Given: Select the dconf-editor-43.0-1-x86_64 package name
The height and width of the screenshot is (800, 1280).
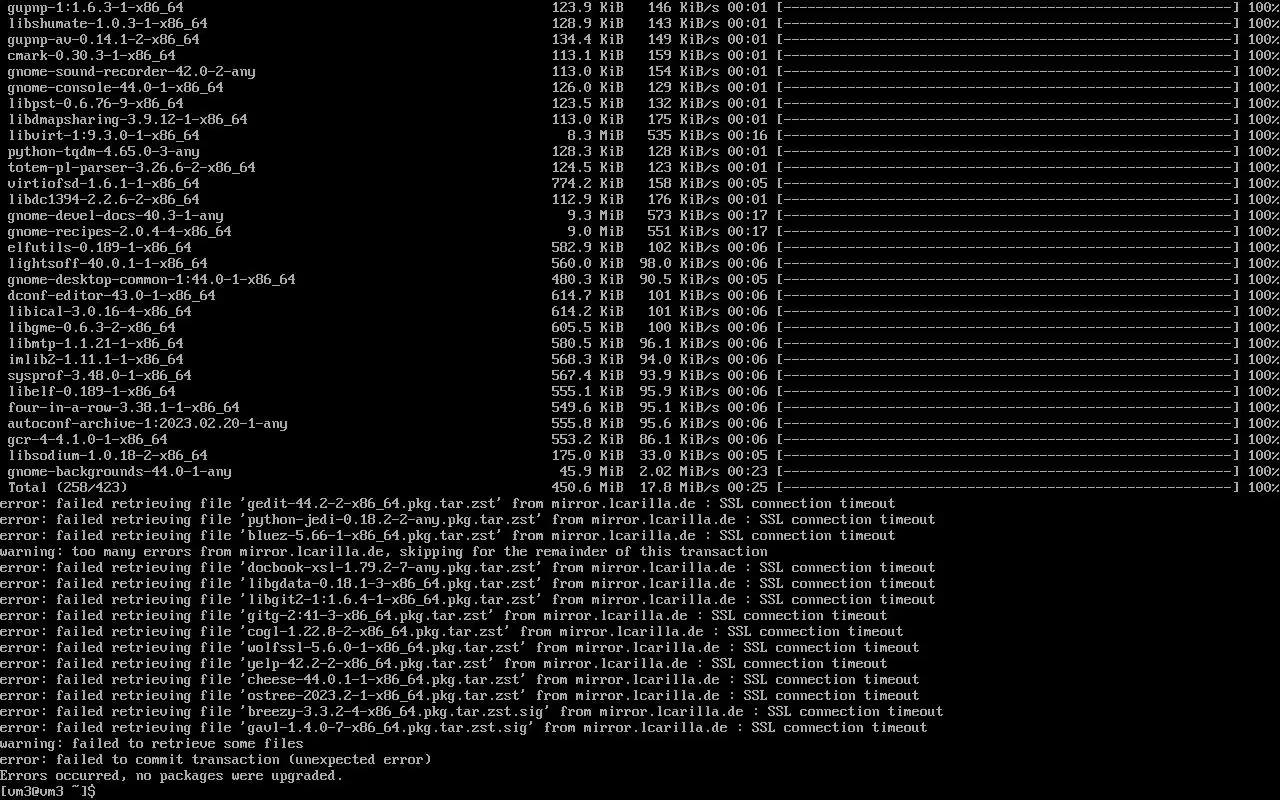Looking at the screenshot, I should pyautogui.click(x=112, y=295).
